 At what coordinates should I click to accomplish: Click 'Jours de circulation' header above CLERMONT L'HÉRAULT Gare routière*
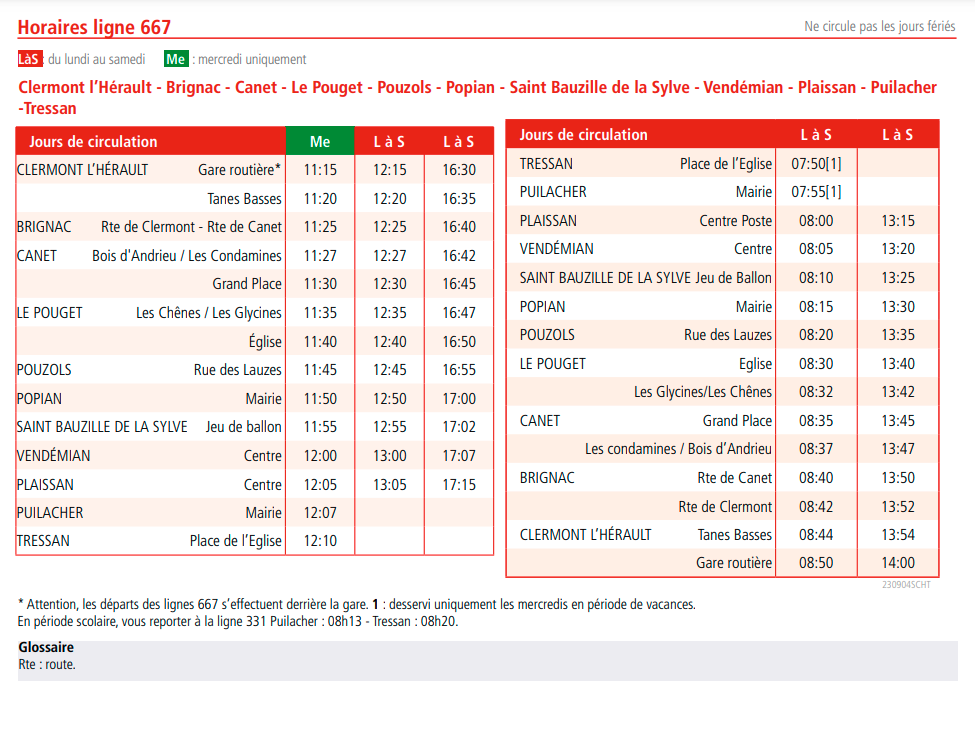pos(93,142)
